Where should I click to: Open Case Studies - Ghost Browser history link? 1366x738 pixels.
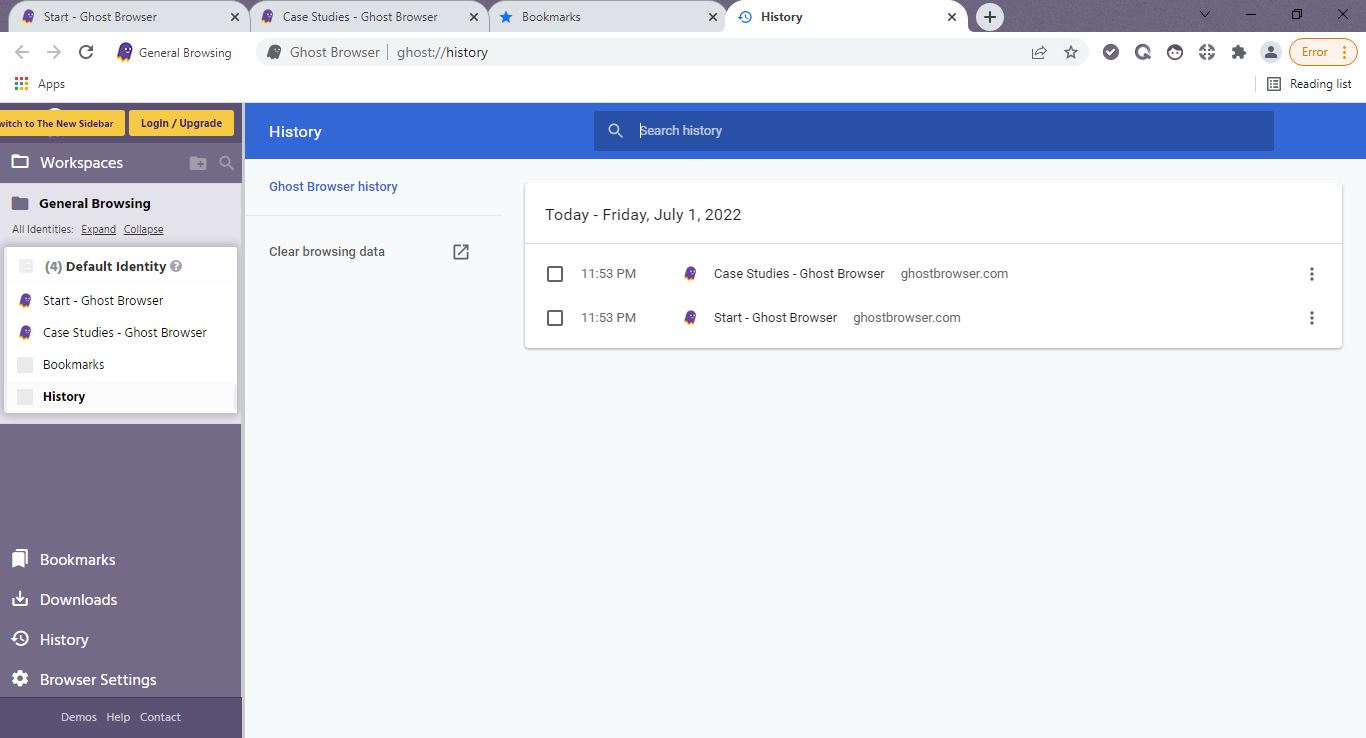[799, 274]
